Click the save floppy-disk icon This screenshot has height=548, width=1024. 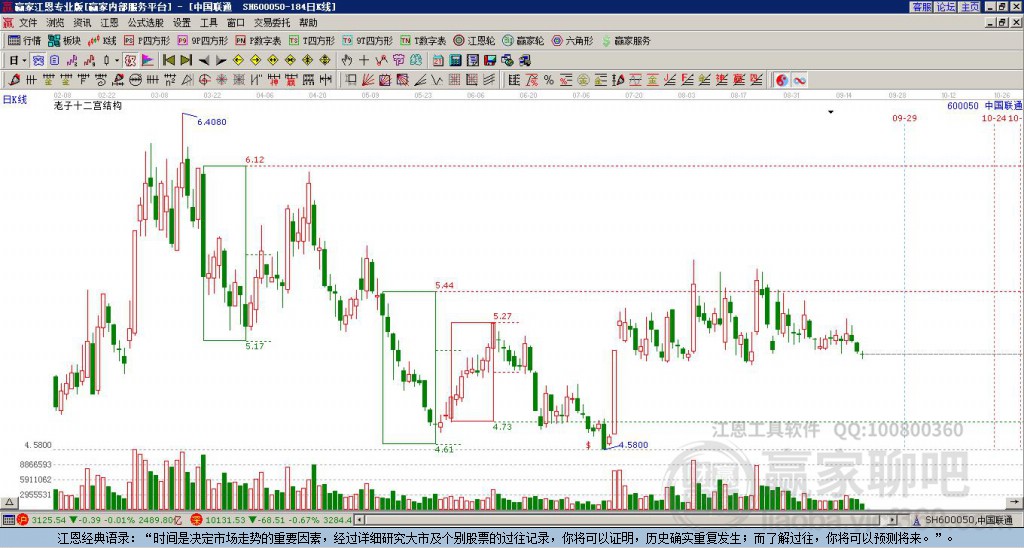[490, 60]
